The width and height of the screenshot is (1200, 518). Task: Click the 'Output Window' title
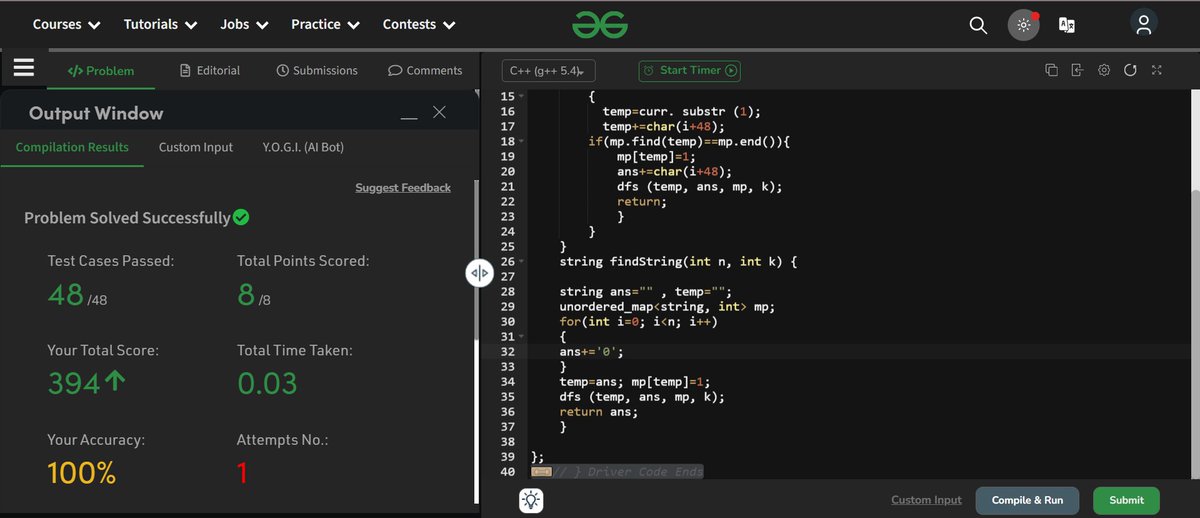point(96,113)
